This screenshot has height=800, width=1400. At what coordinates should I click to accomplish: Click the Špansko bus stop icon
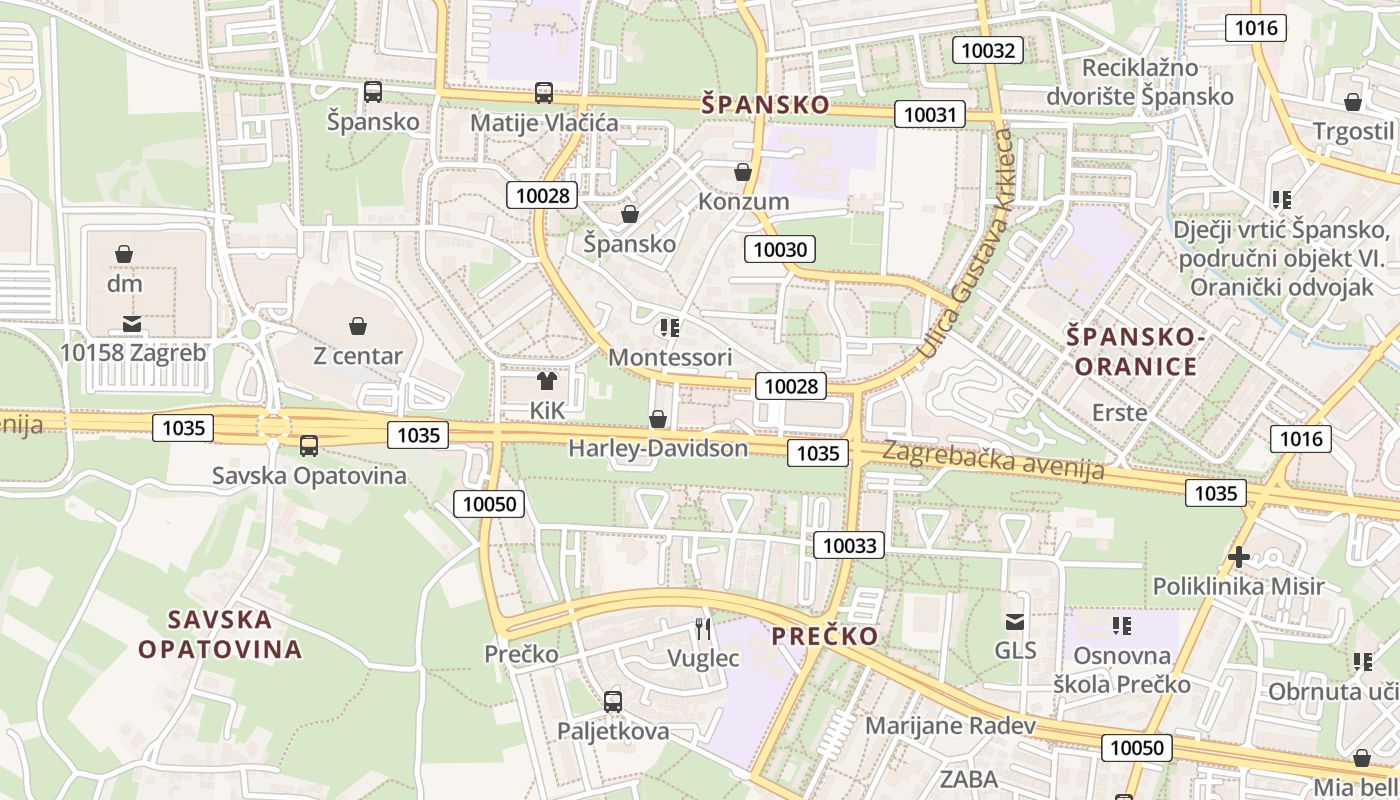point(373,92)
